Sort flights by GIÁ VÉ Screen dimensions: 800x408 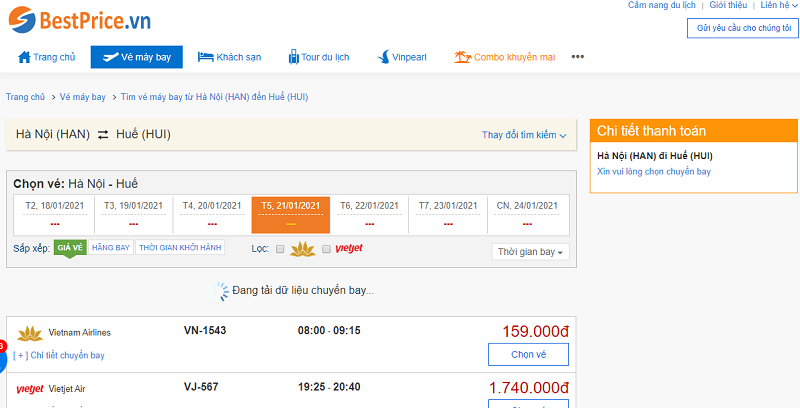point(70,248)
